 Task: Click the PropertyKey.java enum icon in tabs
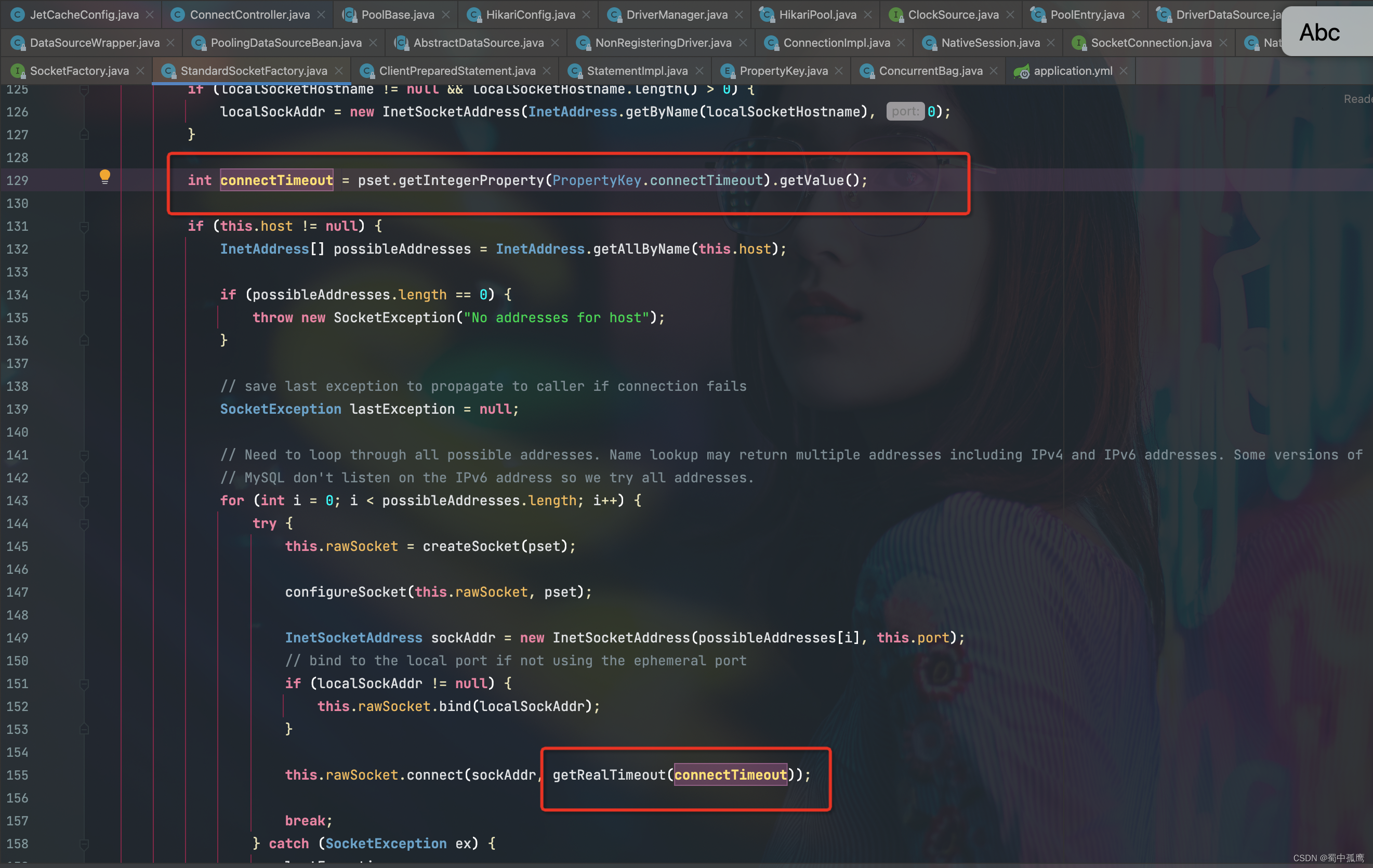pos(727,71)
